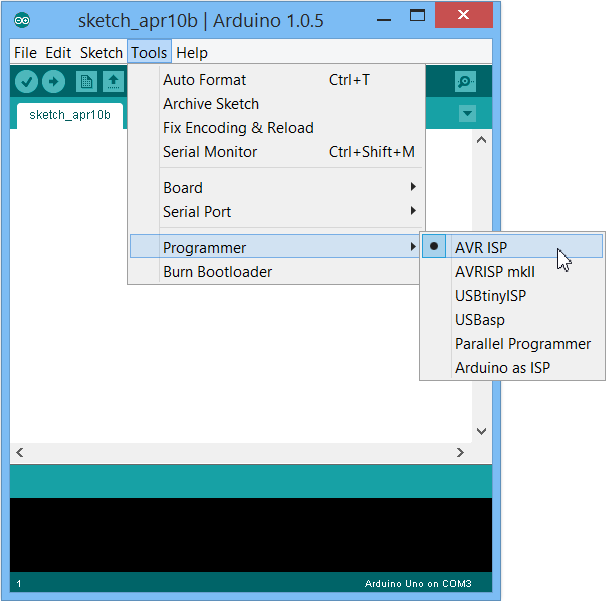Switch to sketch_apr10b tab
The height and width of the screenshot is (601, 606).
point(70,115)
